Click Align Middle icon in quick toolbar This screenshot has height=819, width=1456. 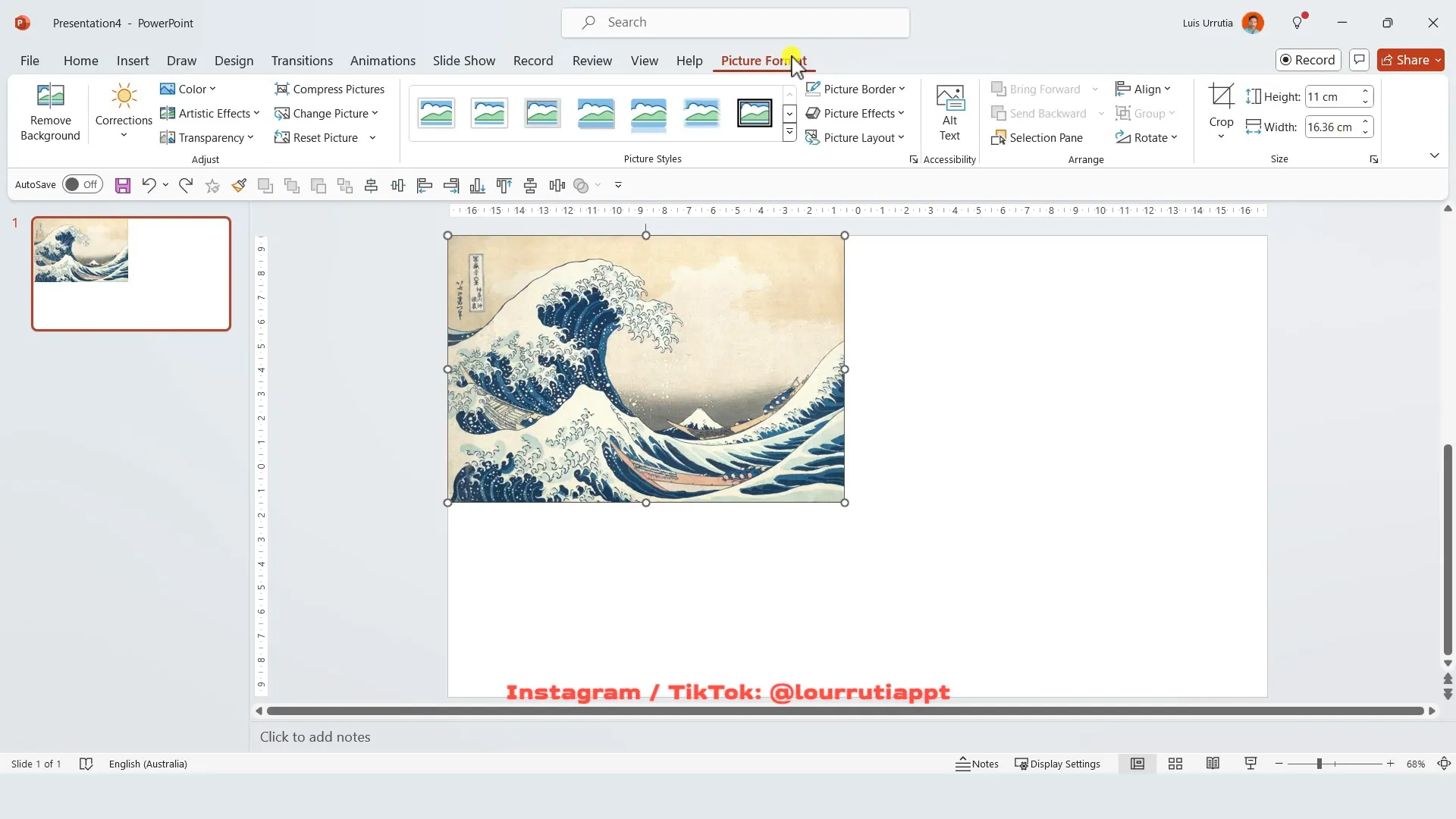pos(398,185)
